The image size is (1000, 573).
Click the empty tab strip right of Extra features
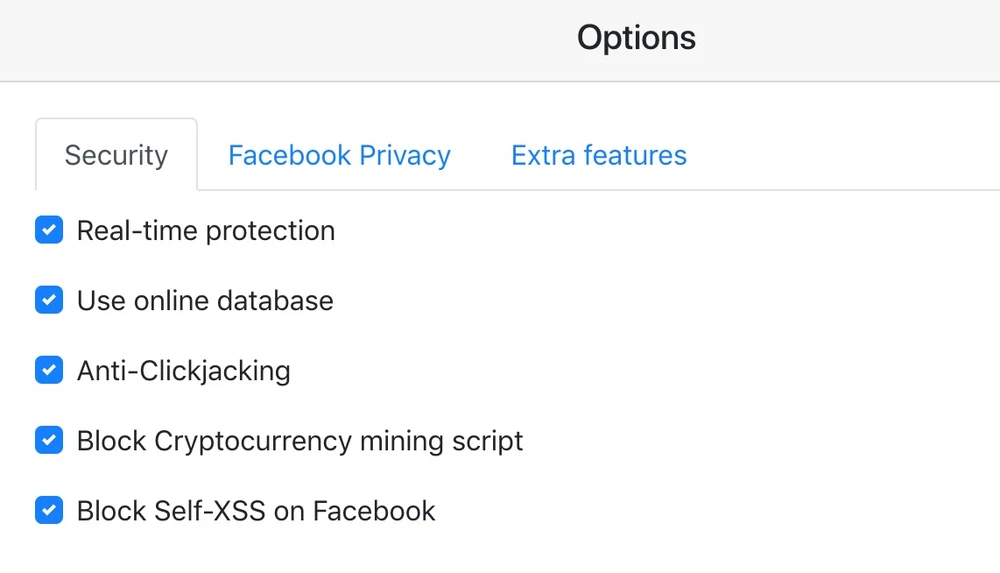tap(850, 156)
